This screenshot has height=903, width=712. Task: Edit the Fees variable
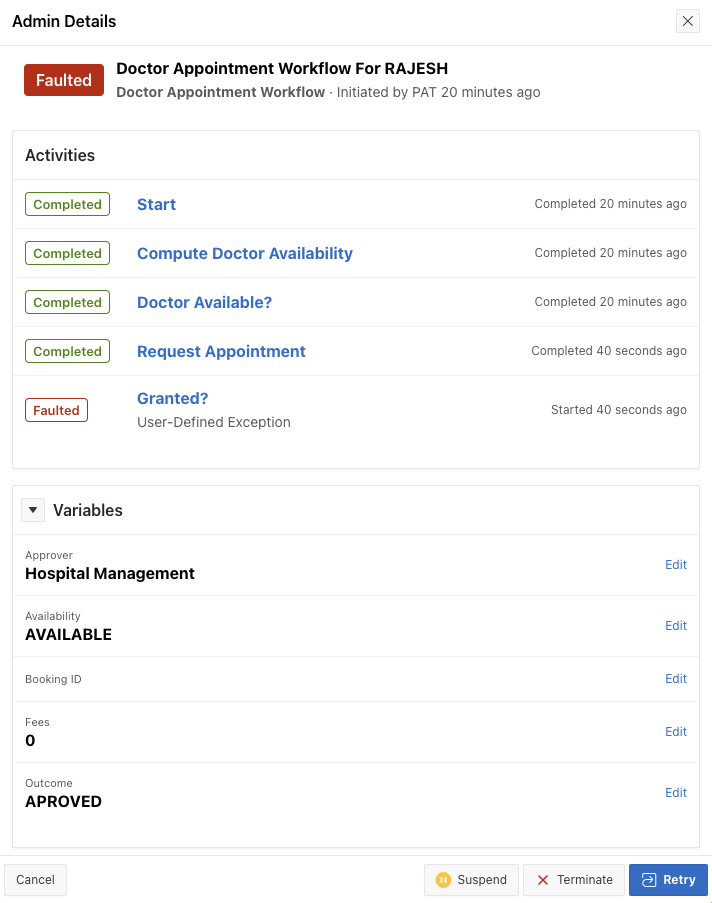click(x=676, y=731)
